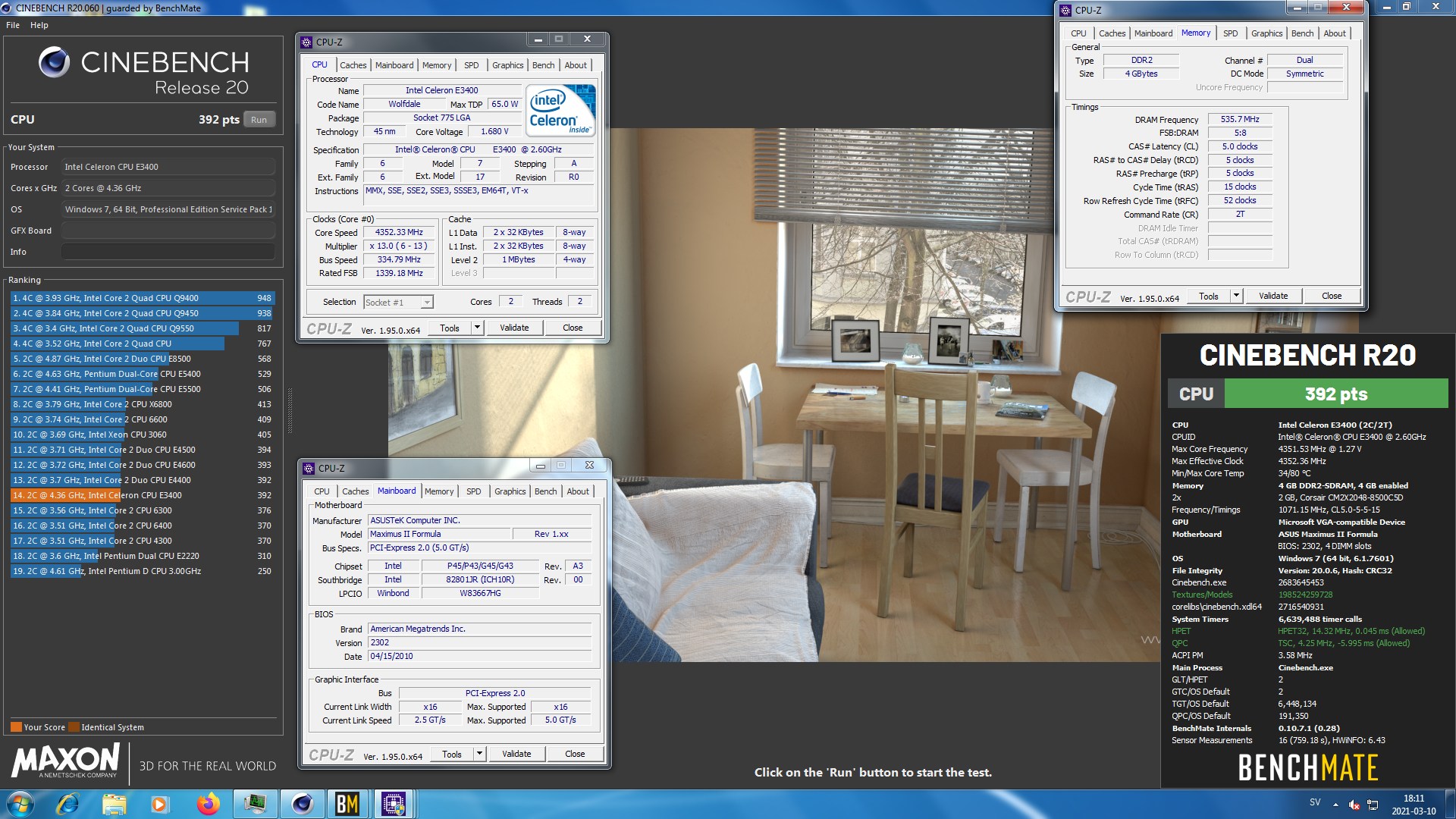This screenshot has width=1456, height=819.
Task: Click the green HPET timer line
Action: click(1298, 631)
